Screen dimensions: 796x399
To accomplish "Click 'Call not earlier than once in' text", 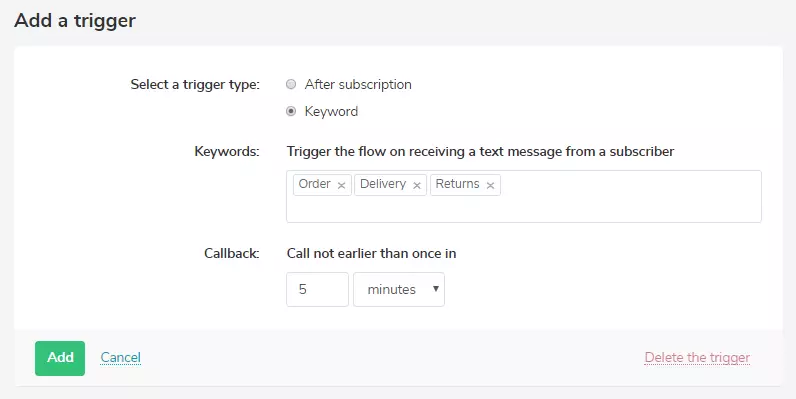I will click(372, 253).
